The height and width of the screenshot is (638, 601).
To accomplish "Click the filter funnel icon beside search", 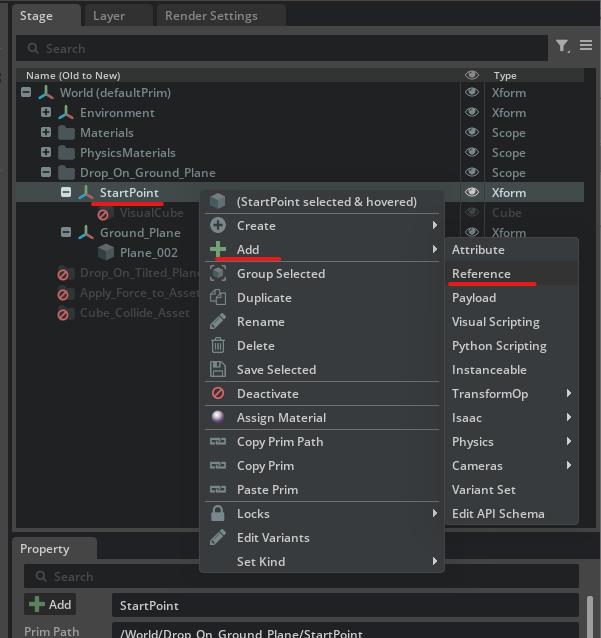I will (x=562, y=47).
